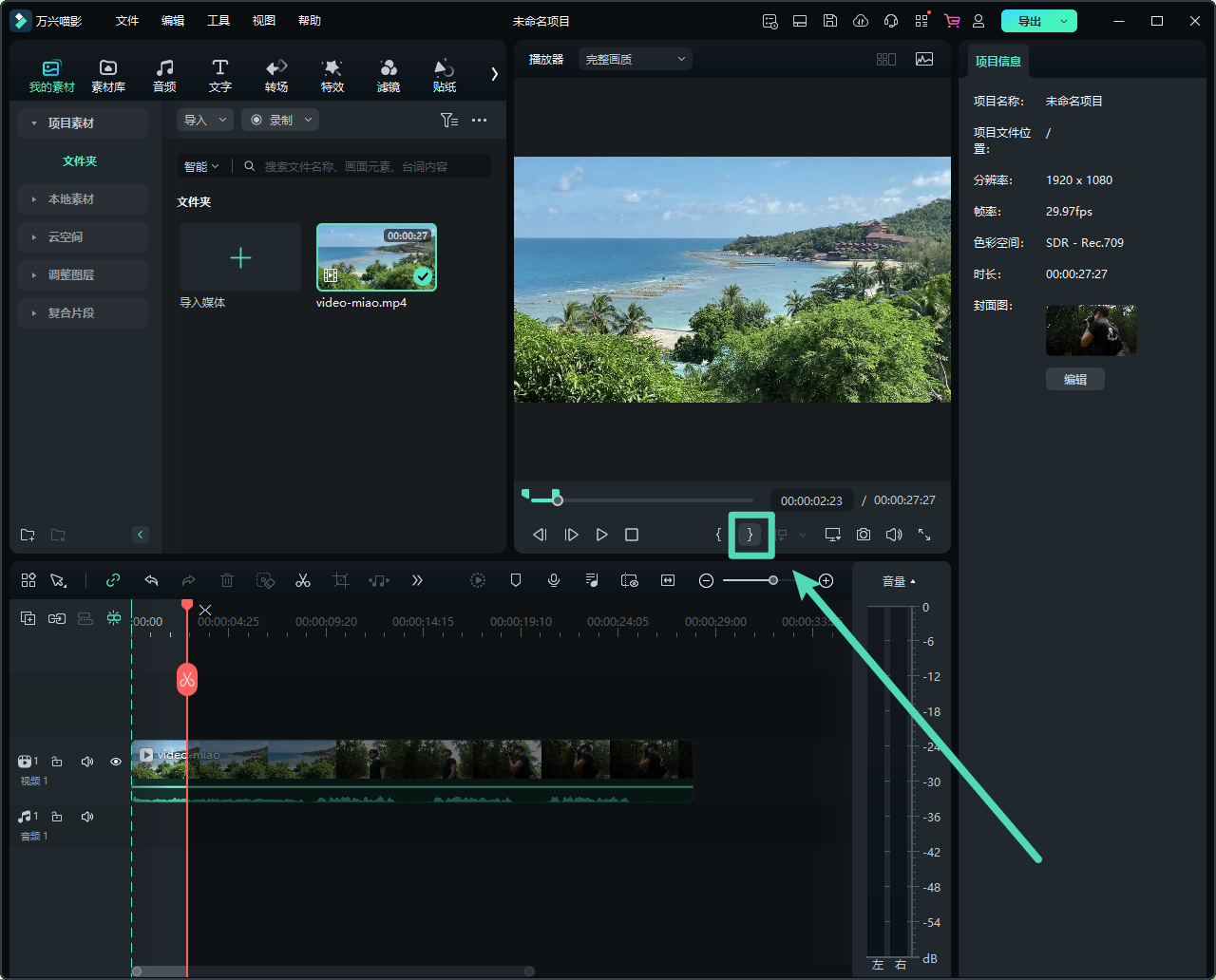
Task: Zoom out the timeline with minus button
Action: coord(706,580)
